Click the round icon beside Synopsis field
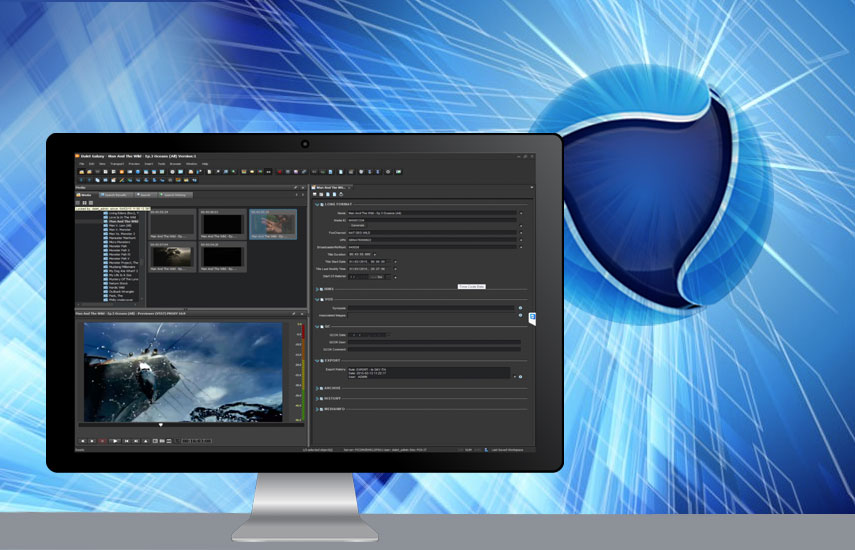855x550 pixels. point(520,308)
